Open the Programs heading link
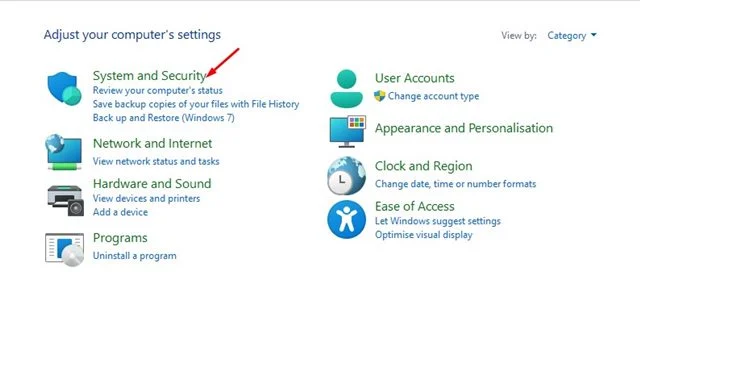 120,238
